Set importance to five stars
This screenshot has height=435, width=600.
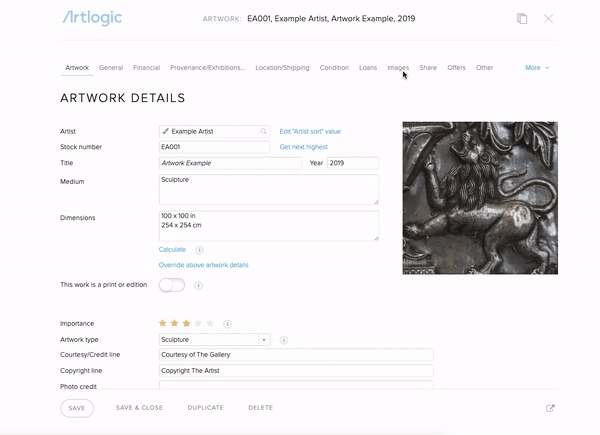coord(210,323)
